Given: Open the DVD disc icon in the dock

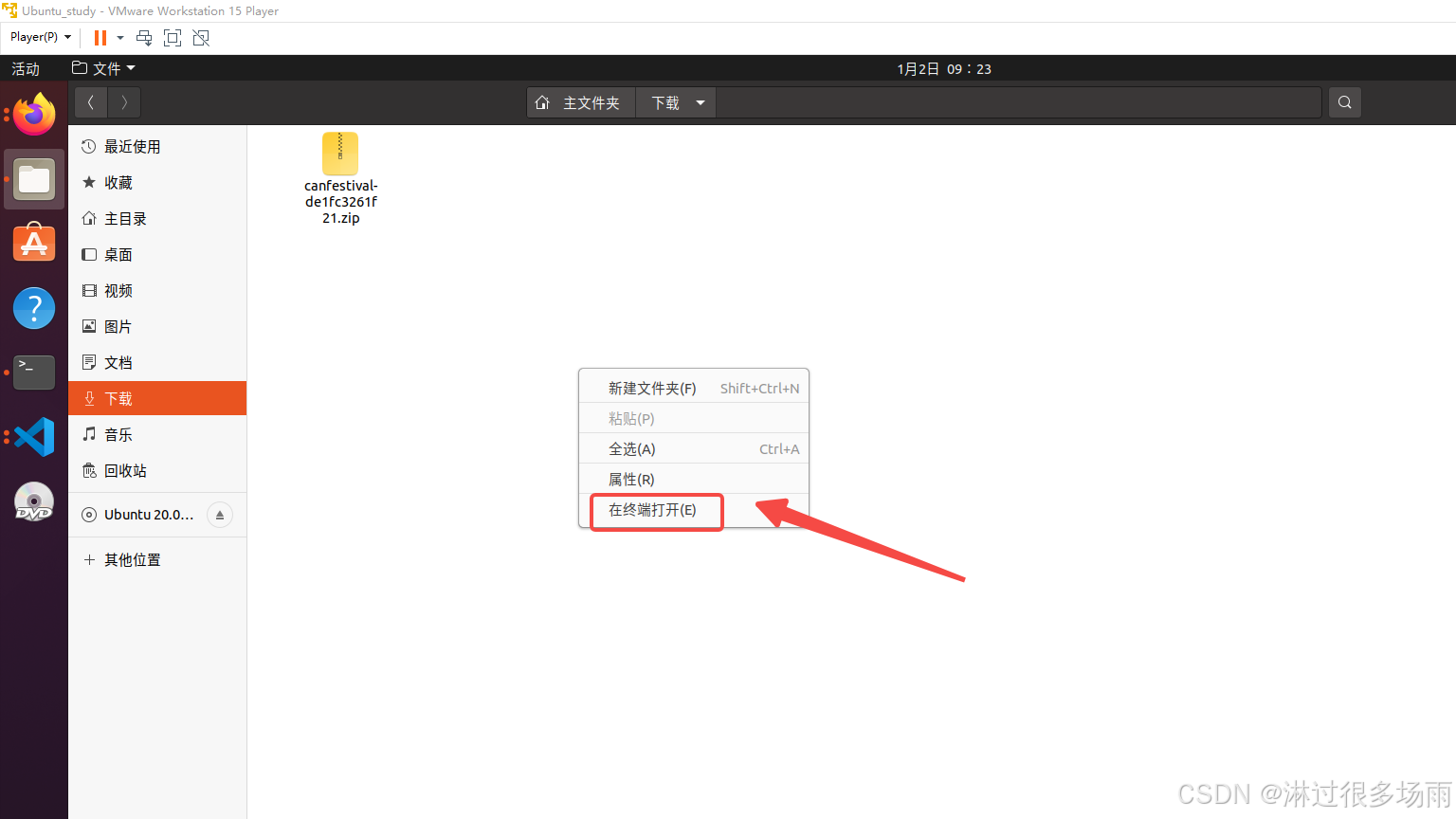Looking at the screenshot, I should click(34, 501).
